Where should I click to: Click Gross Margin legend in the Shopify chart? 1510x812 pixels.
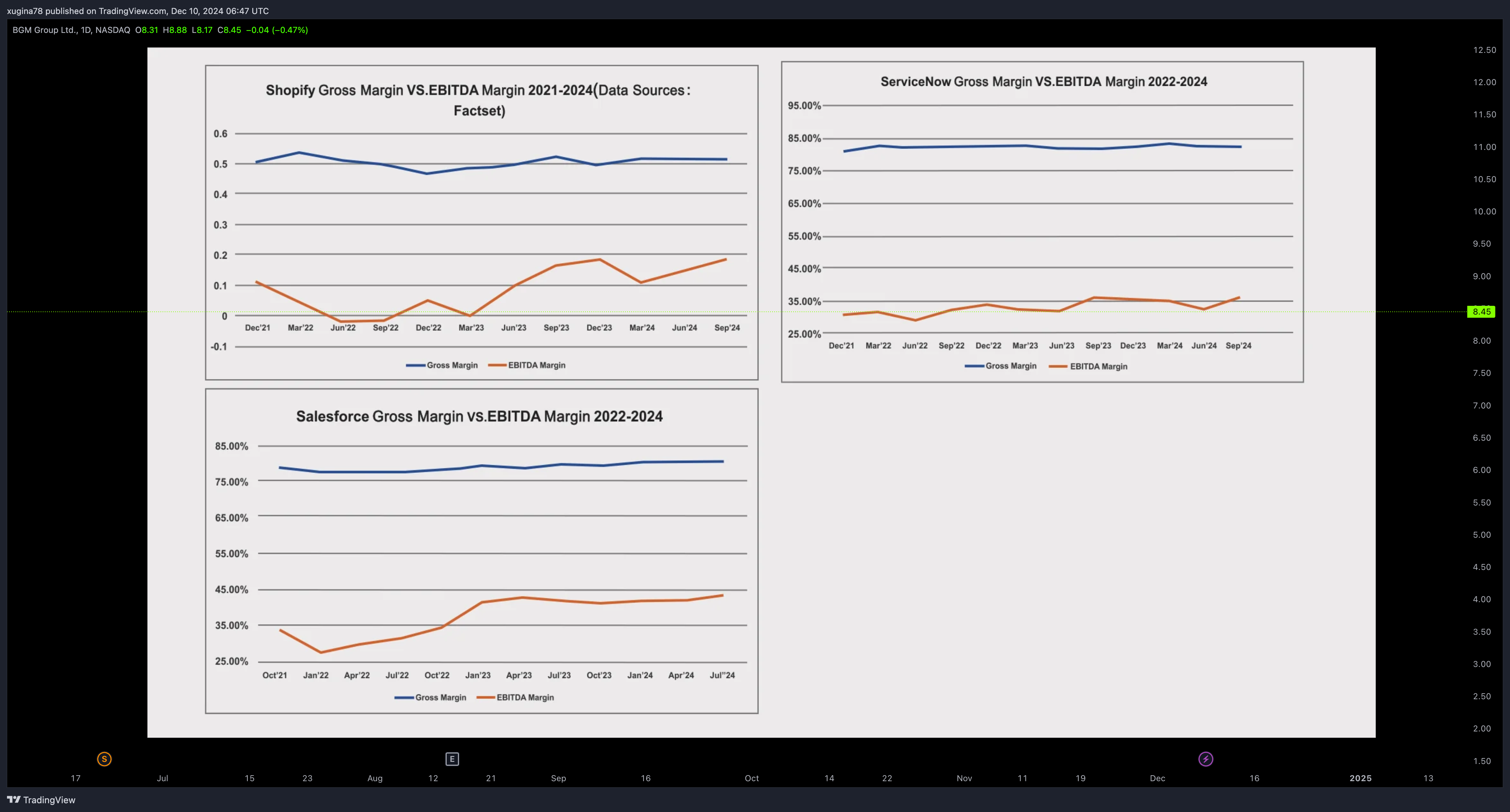tap(442, 365)
